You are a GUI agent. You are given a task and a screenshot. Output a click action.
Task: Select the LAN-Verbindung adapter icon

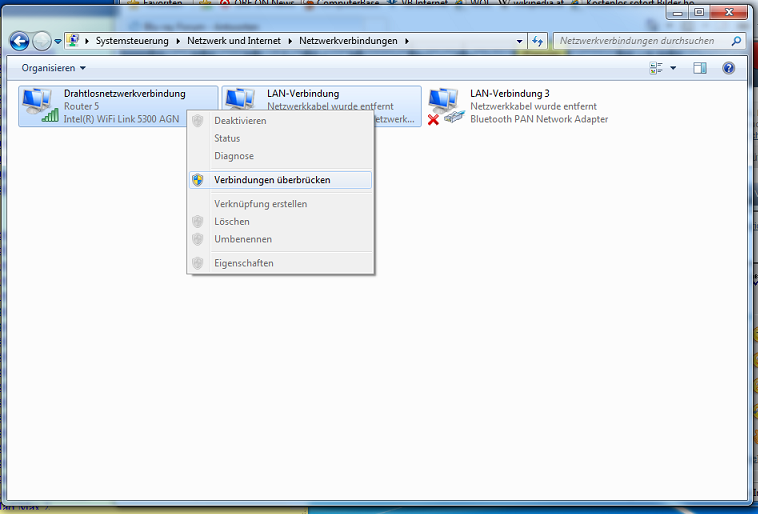240,100
